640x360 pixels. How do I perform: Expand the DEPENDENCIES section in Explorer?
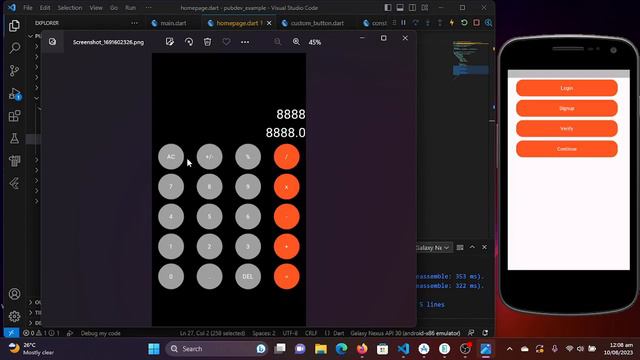coord(35,323)
